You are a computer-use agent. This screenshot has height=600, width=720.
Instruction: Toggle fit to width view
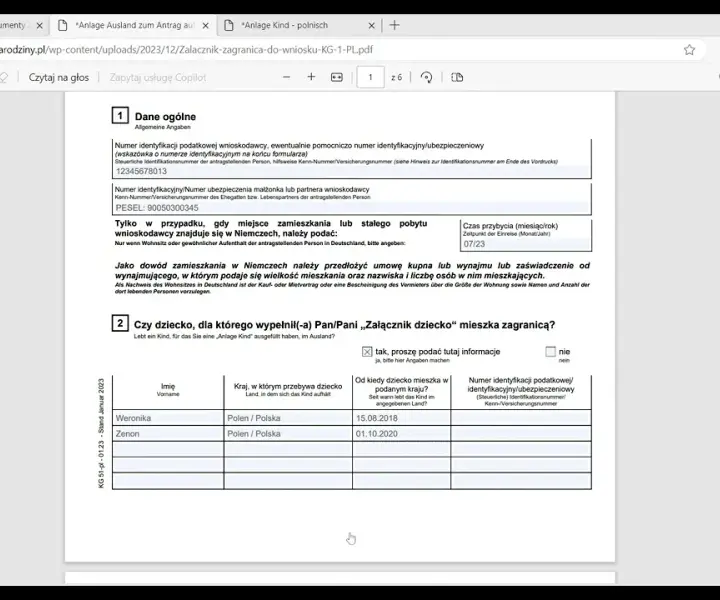pos(337,77)
